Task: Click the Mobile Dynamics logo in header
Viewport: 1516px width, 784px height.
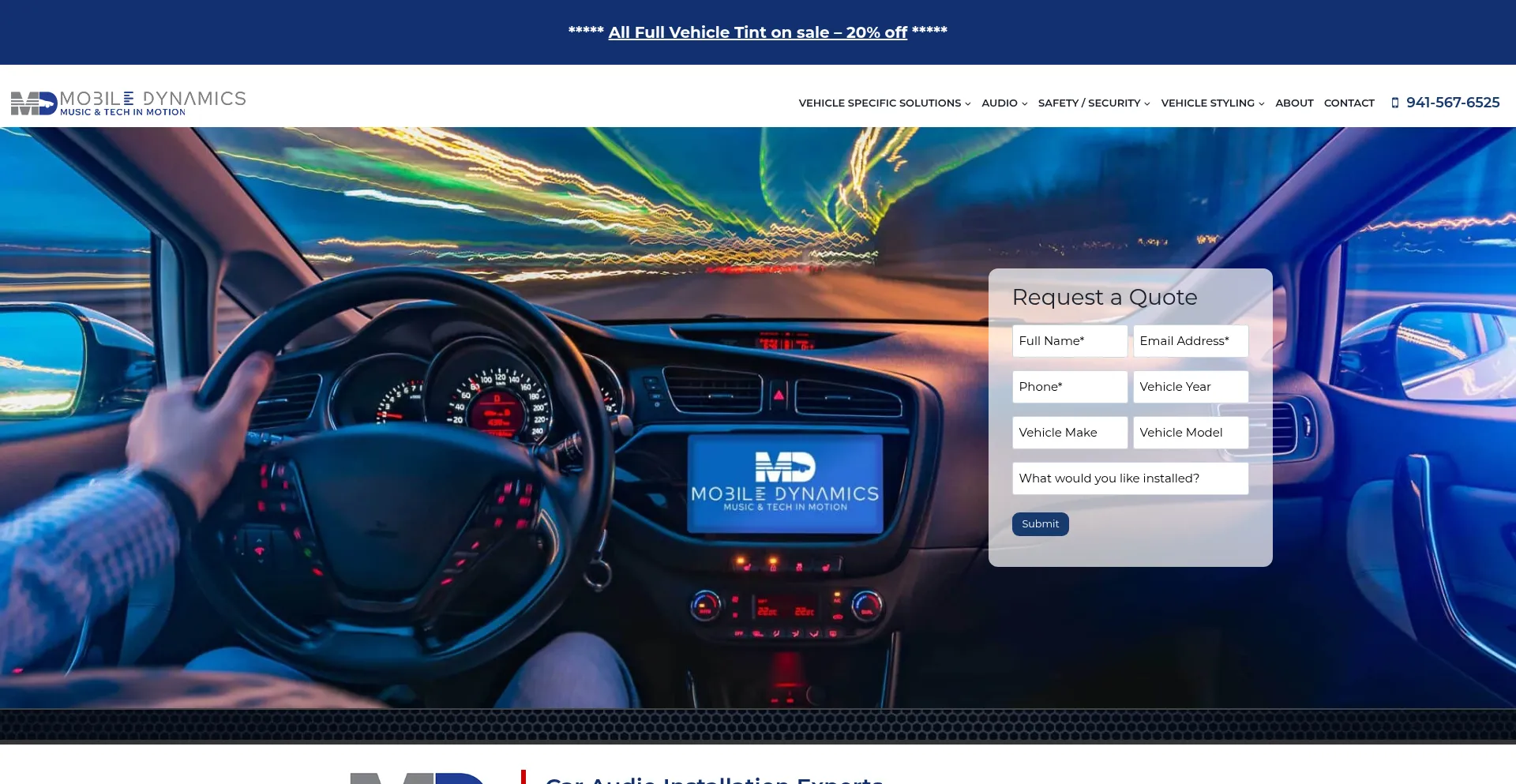Action: 128,103
